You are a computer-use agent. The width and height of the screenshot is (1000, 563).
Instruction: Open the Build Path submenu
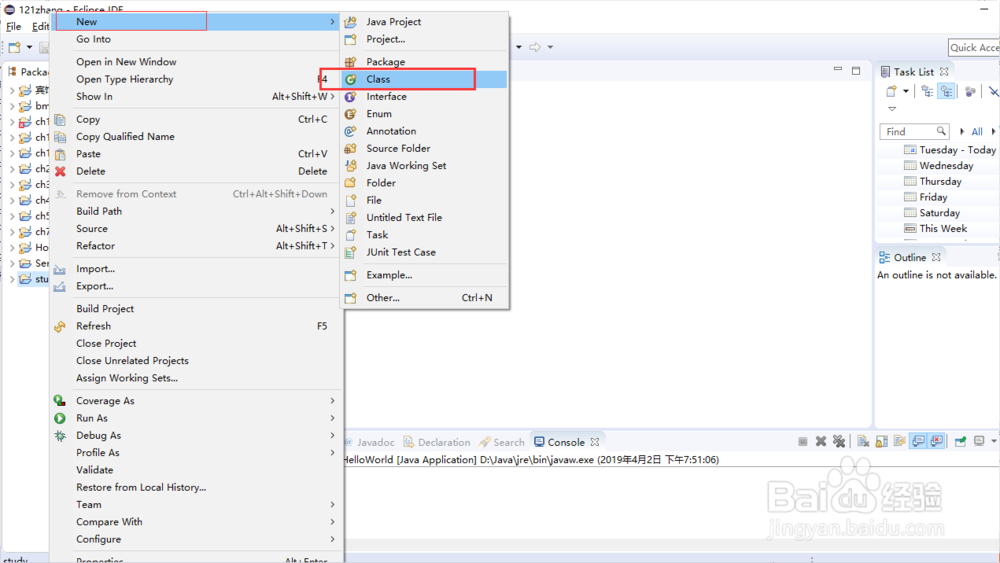coord(197,211)
